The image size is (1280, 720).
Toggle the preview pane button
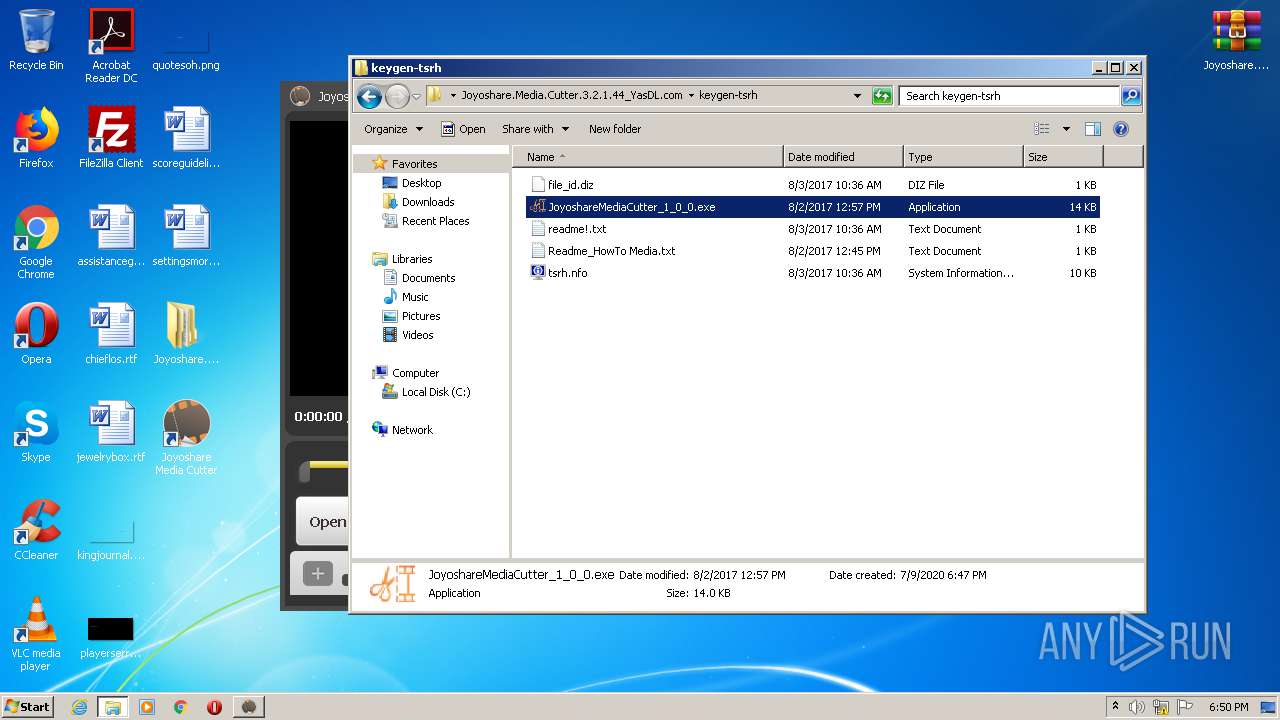(1093, 129)
